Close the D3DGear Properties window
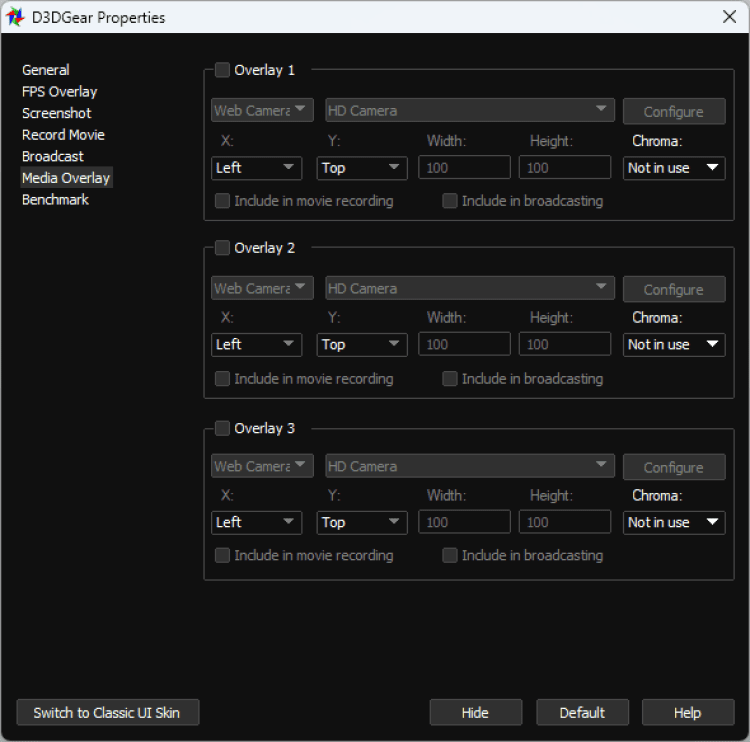The image size is (750, 742). point(729,17)
